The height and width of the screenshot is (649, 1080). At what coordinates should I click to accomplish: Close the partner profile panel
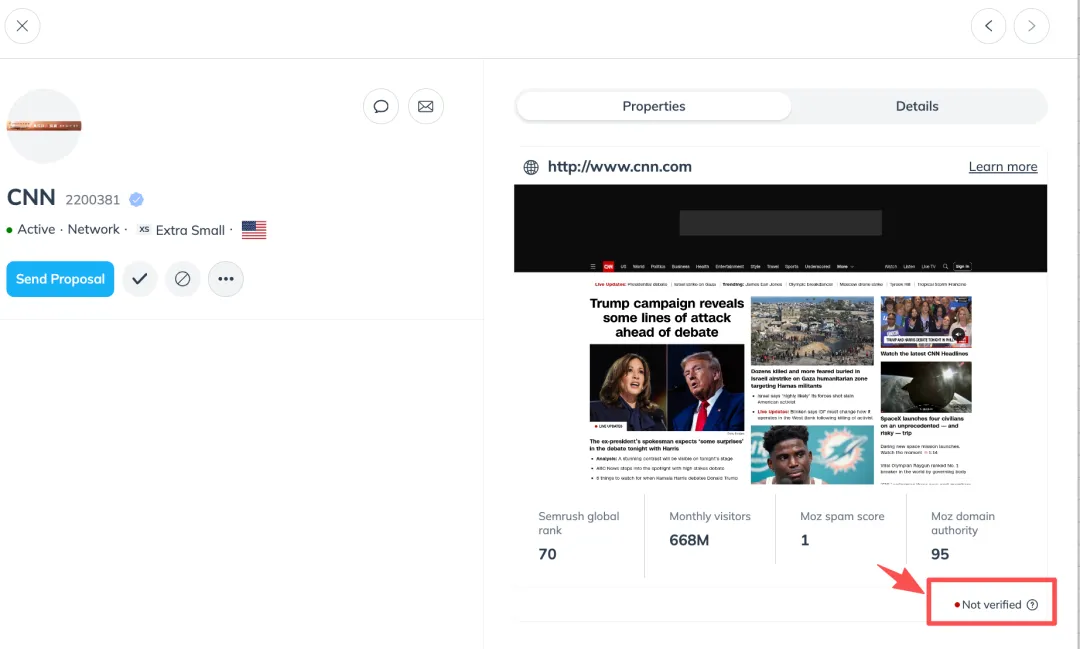pos(22,26)
